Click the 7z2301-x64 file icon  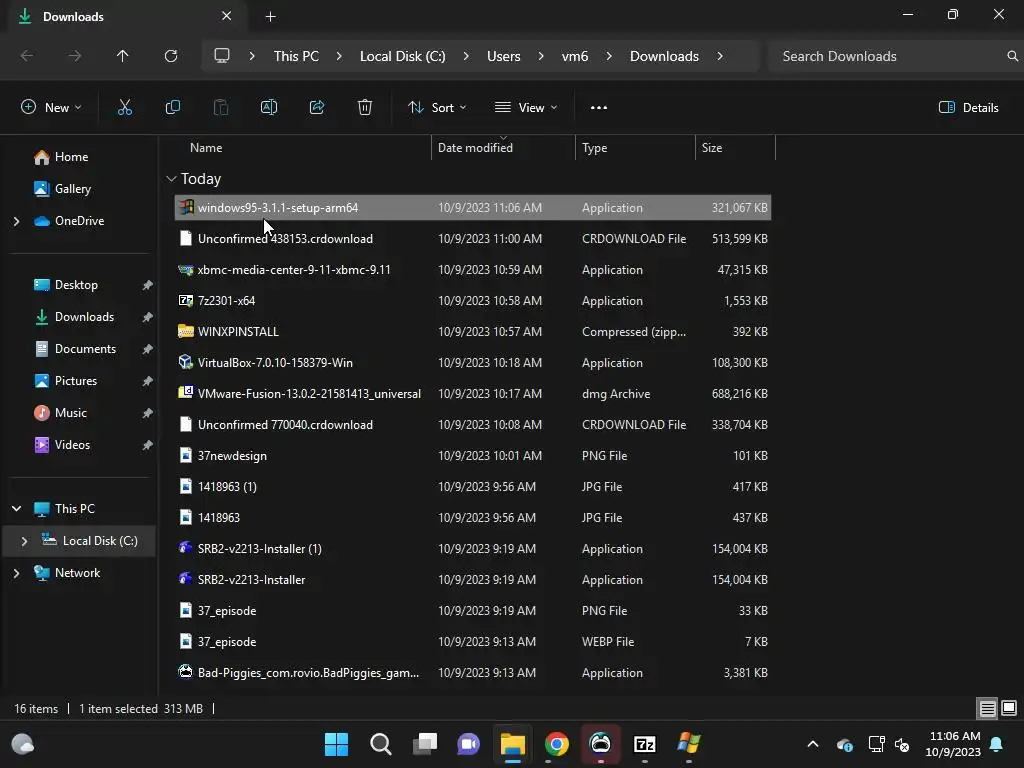186,301
